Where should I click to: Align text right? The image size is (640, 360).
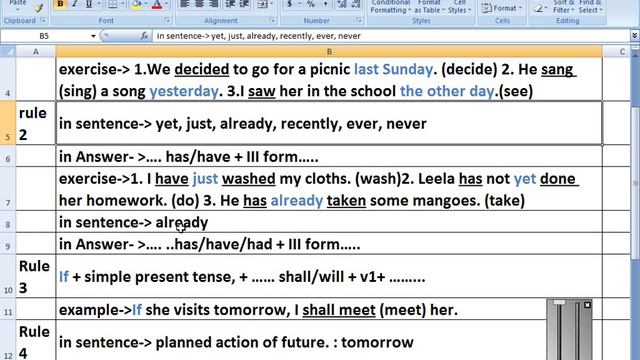pyautogui.click(x=213, y=4)
